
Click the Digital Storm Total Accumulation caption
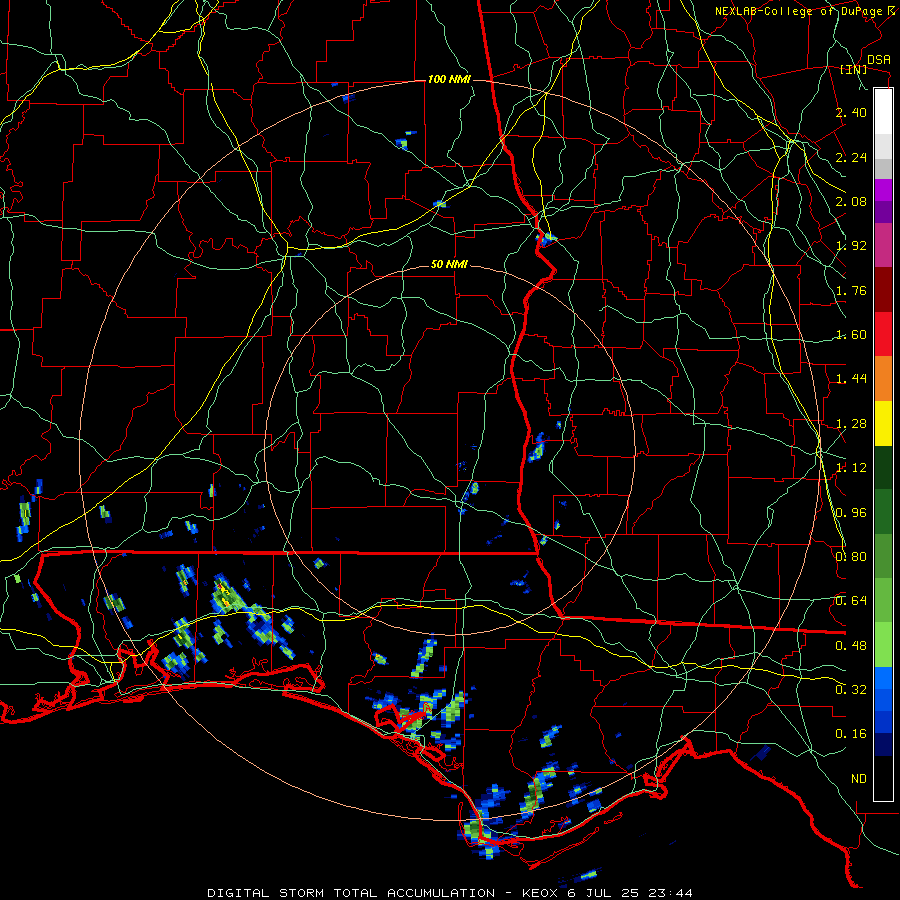449,893
